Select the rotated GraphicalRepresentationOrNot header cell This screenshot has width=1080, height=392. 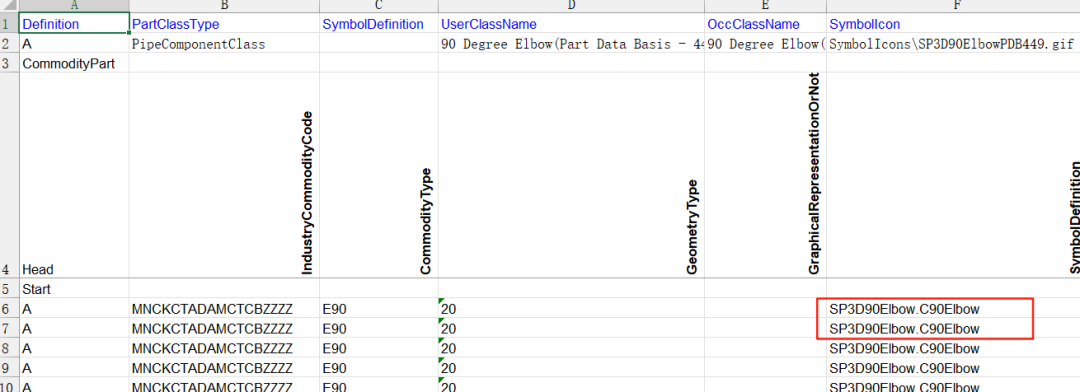click(765, 175)
